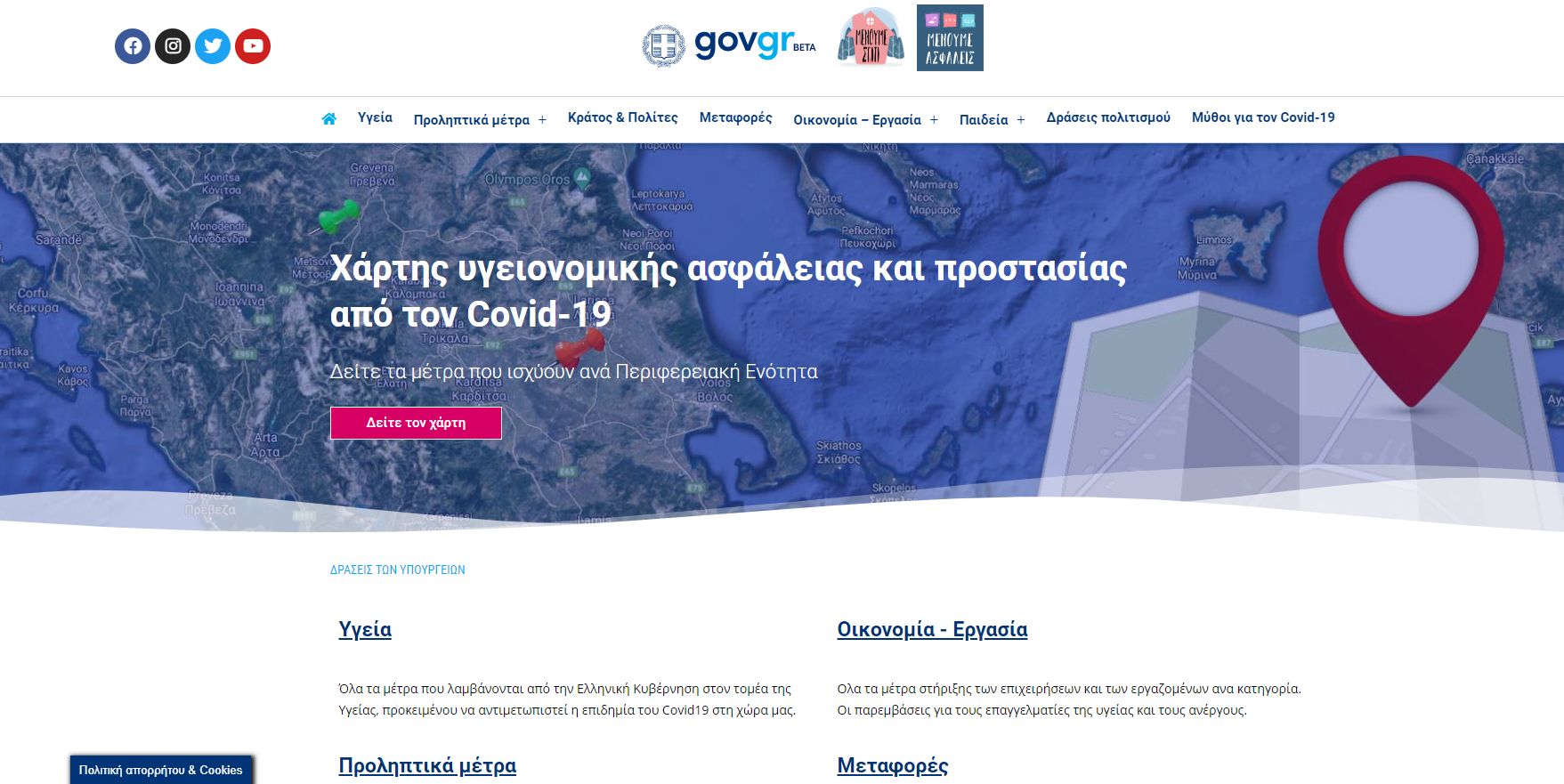Open the Μεταφορές heading link
Viewport: 1564px width, 784px height.
point(893,765)
